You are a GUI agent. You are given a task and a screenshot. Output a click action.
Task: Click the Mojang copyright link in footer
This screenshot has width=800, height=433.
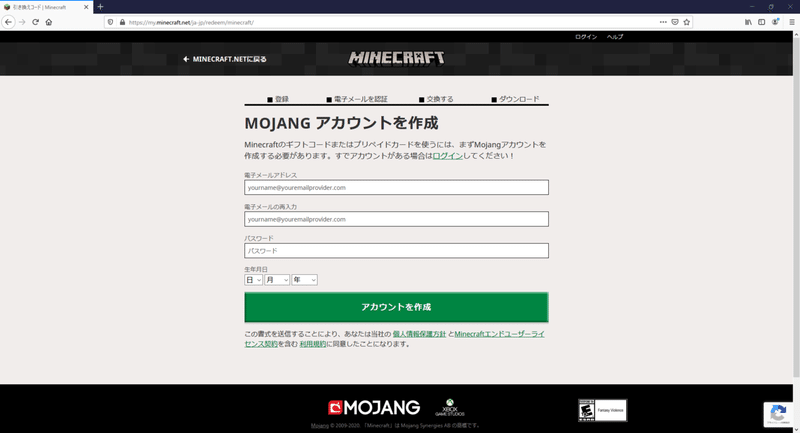pos(319,425)
